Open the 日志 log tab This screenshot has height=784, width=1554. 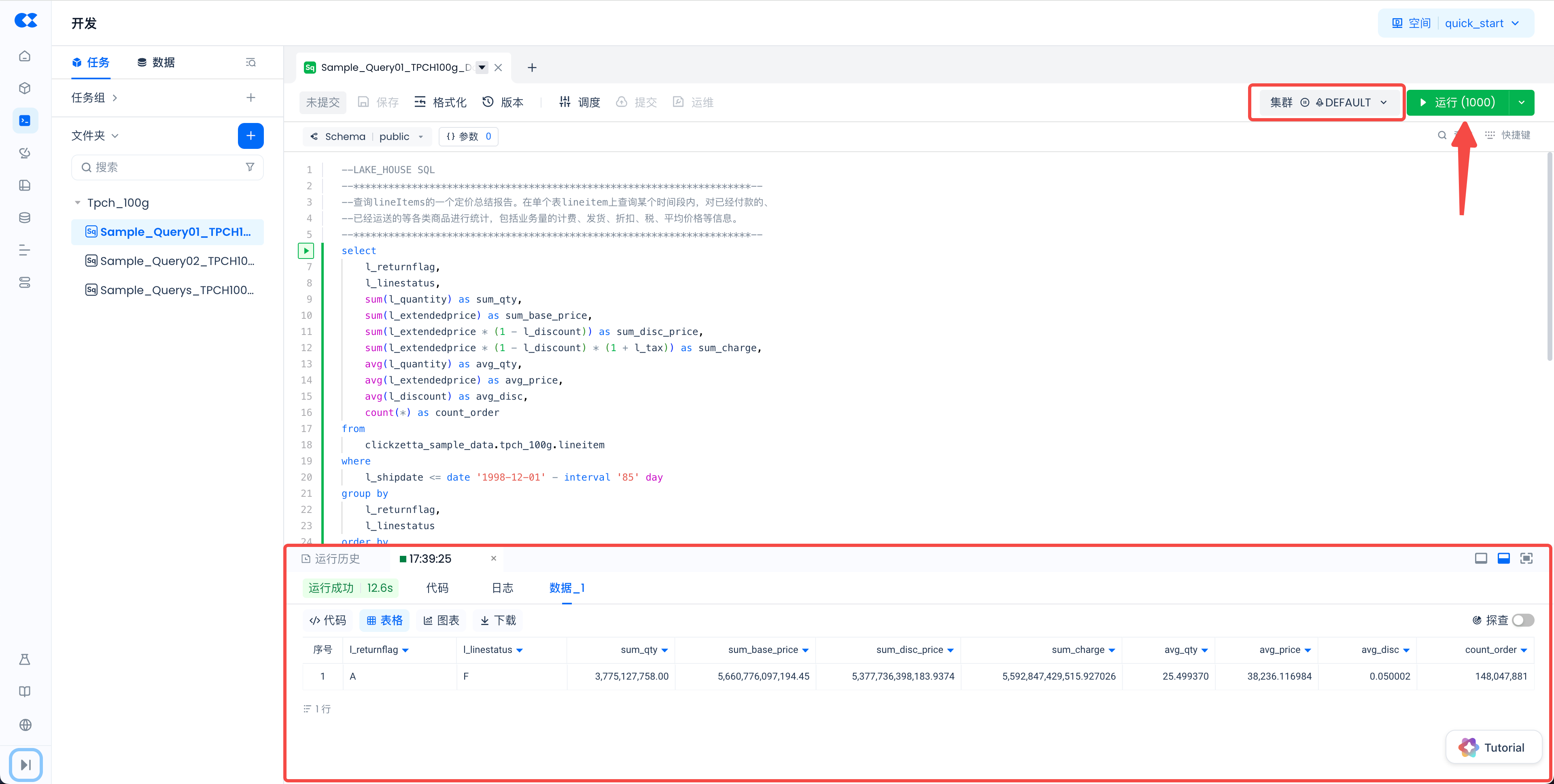[x=502, y=587]
